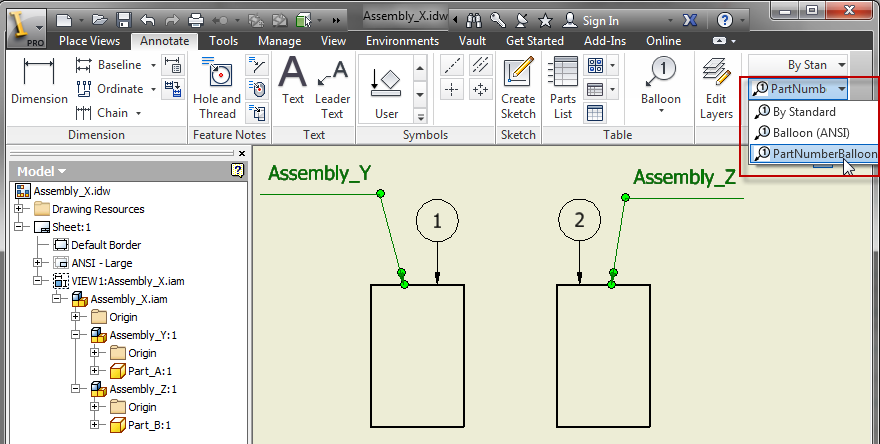Open the Autodesk Exchange X icon
The height and width of the screenshot is (444, 880).
[690, 21]
